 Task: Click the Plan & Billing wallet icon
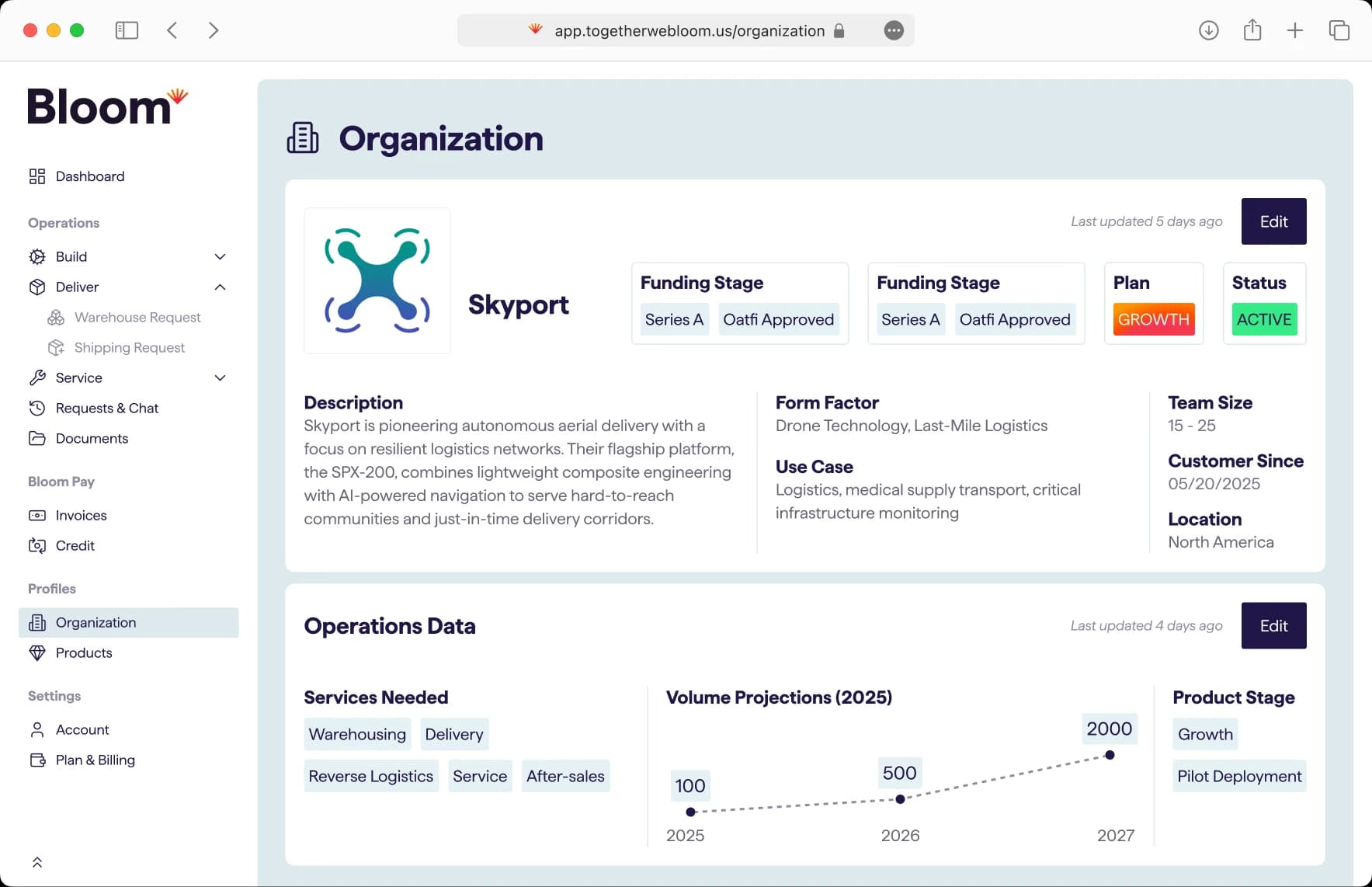pos(37,760)
